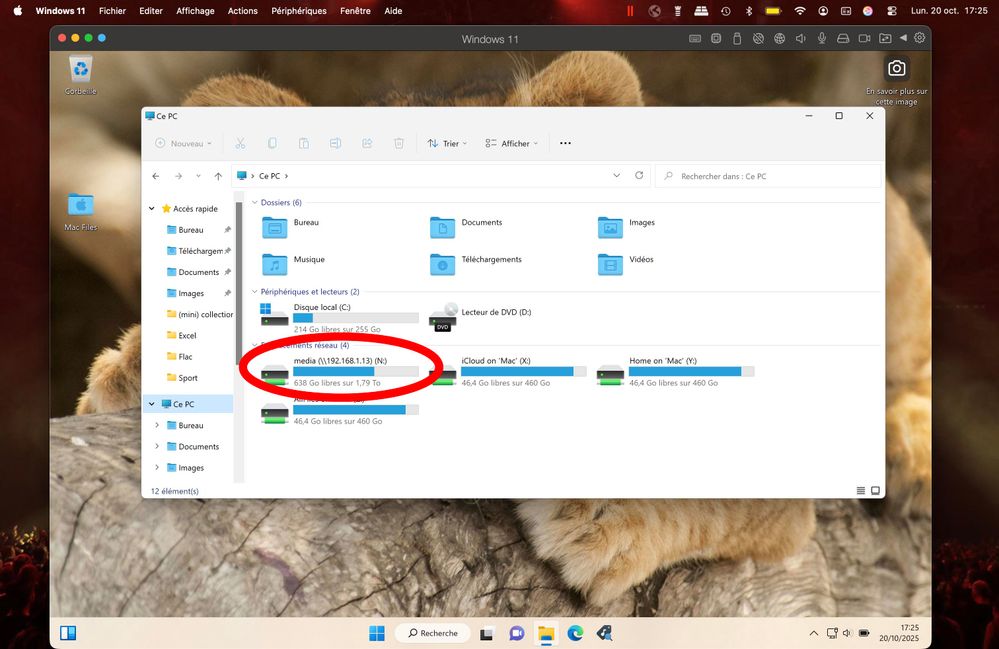Open the Recycle Bin on desktop

81,72
